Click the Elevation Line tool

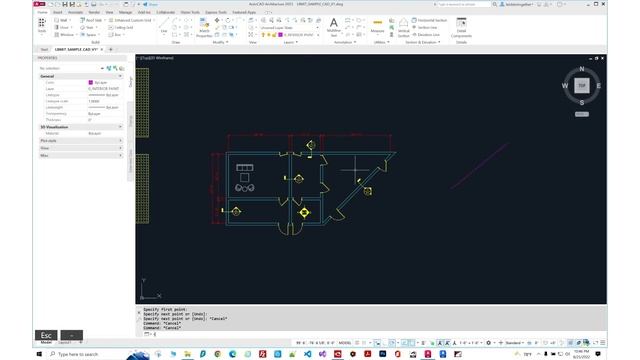click(x=426, y=35)
